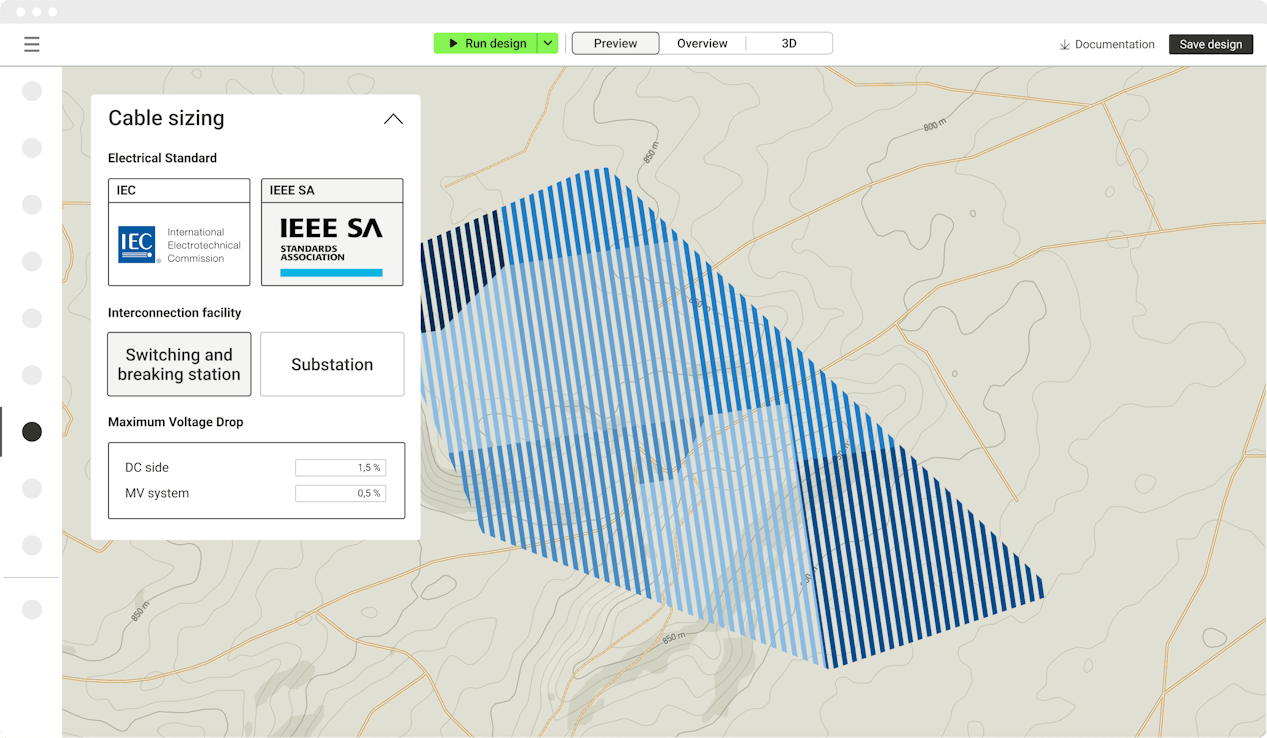Open the Documentation link
The image size is (1267, 738).
1114,45
